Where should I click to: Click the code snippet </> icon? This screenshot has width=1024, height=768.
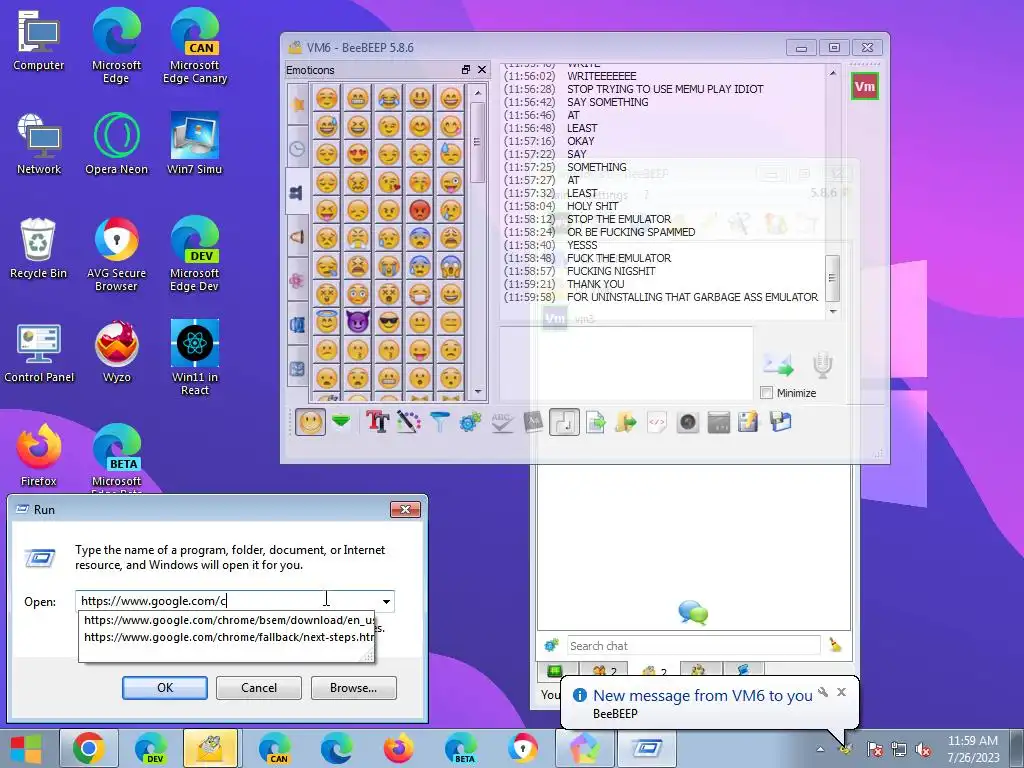click(656, 423)
